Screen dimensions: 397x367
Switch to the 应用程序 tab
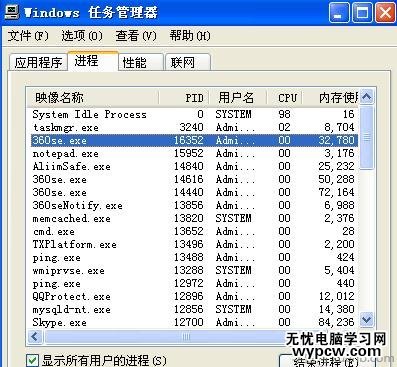tap(38, 62)
